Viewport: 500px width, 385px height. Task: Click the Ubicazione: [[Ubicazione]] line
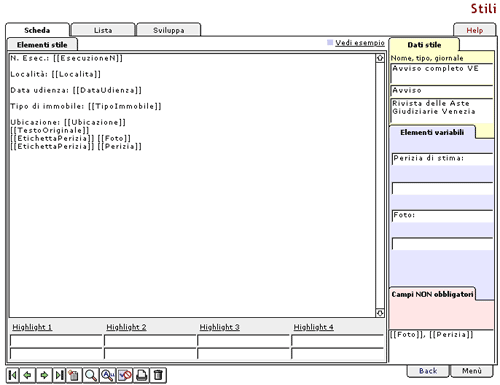68,122
